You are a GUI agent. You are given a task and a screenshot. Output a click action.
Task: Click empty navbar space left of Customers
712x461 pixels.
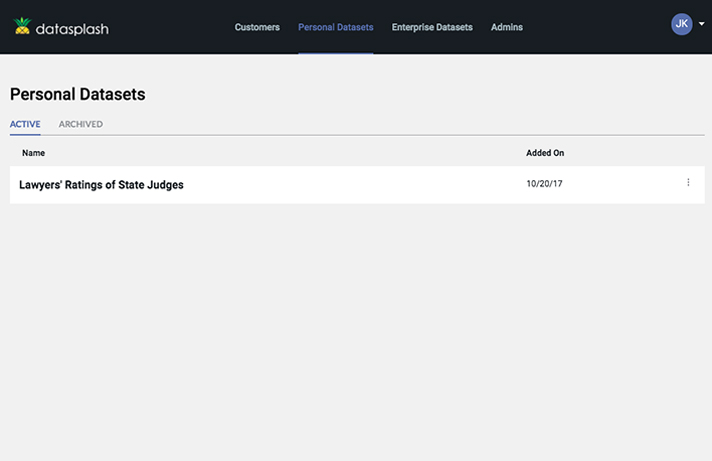tap(170, 27)
